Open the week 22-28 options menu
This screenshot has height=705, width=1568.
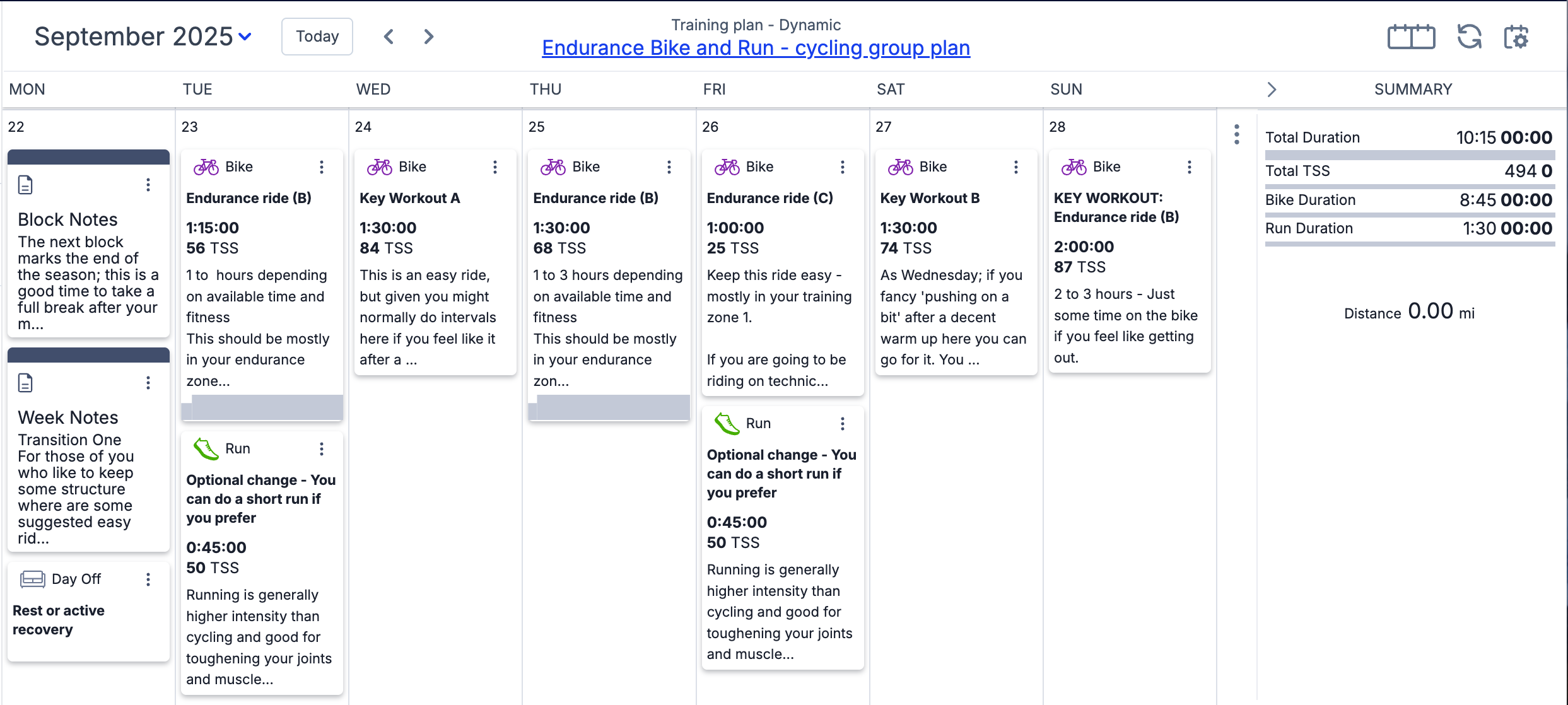coord(1236,134)
